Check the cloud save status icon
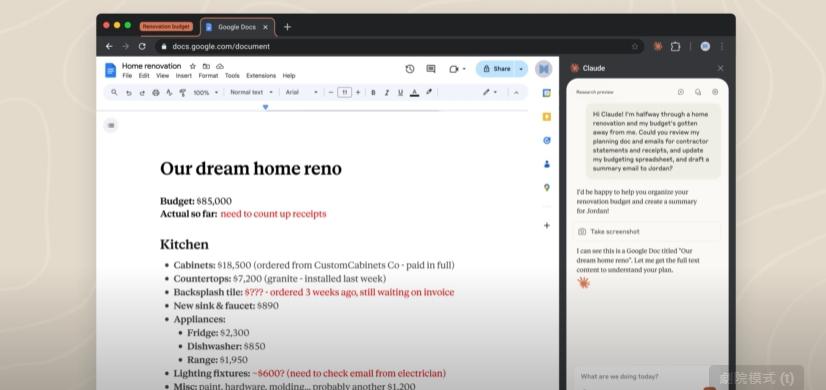Image resolution: width=826 pixels, height=390 pixels. [x=220, y=66]
